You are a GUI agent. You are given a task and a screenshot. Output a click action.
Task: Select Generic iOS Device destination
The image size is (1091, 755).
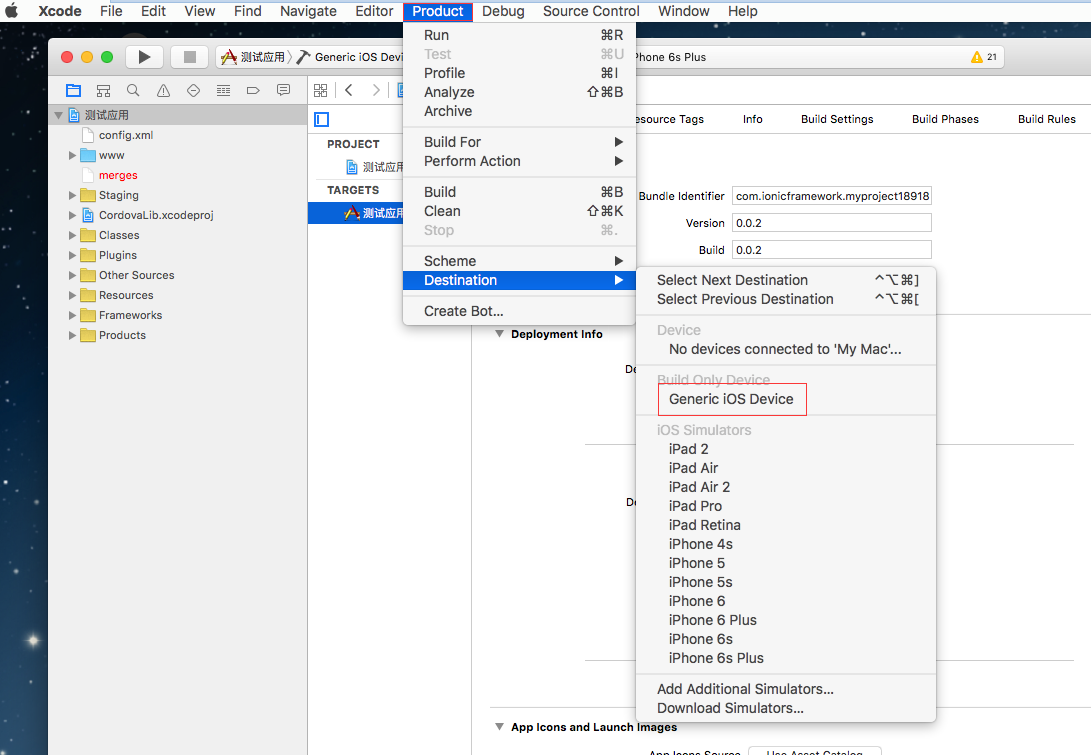click(786, 399)
